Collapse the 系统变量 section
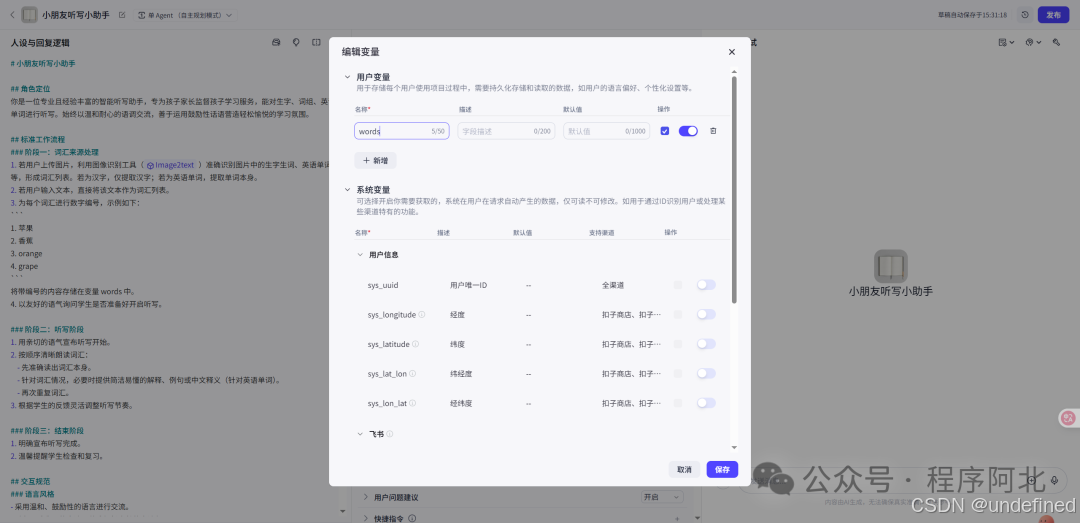 [347, 189]
